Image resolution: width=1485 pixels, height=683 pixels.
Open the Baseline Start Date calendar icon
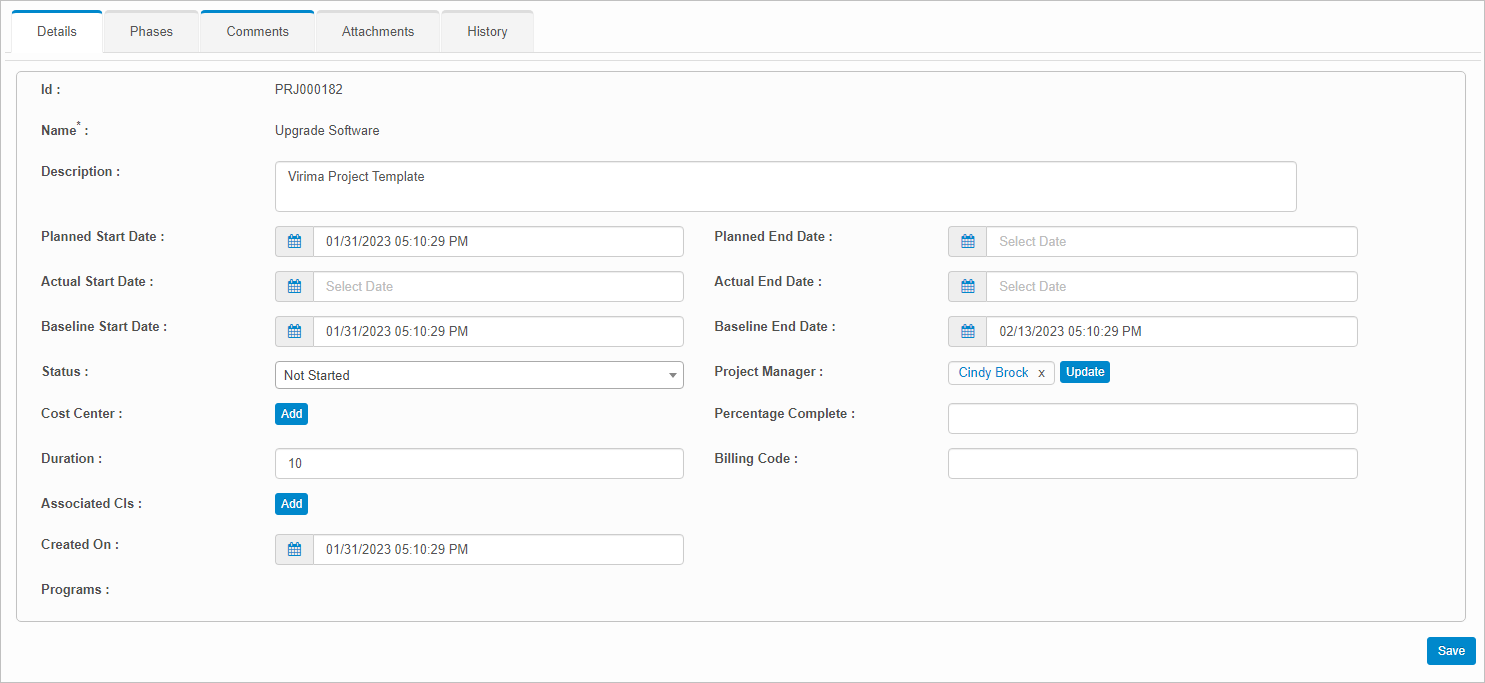(294, 332)
